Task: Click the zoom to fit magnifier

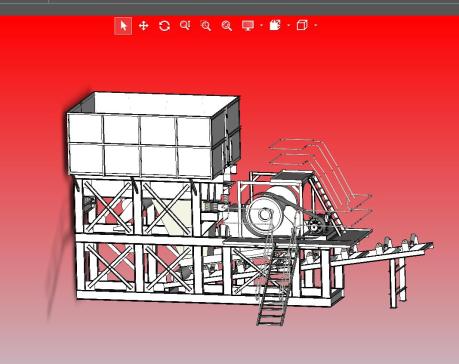Action: (227, 26)
